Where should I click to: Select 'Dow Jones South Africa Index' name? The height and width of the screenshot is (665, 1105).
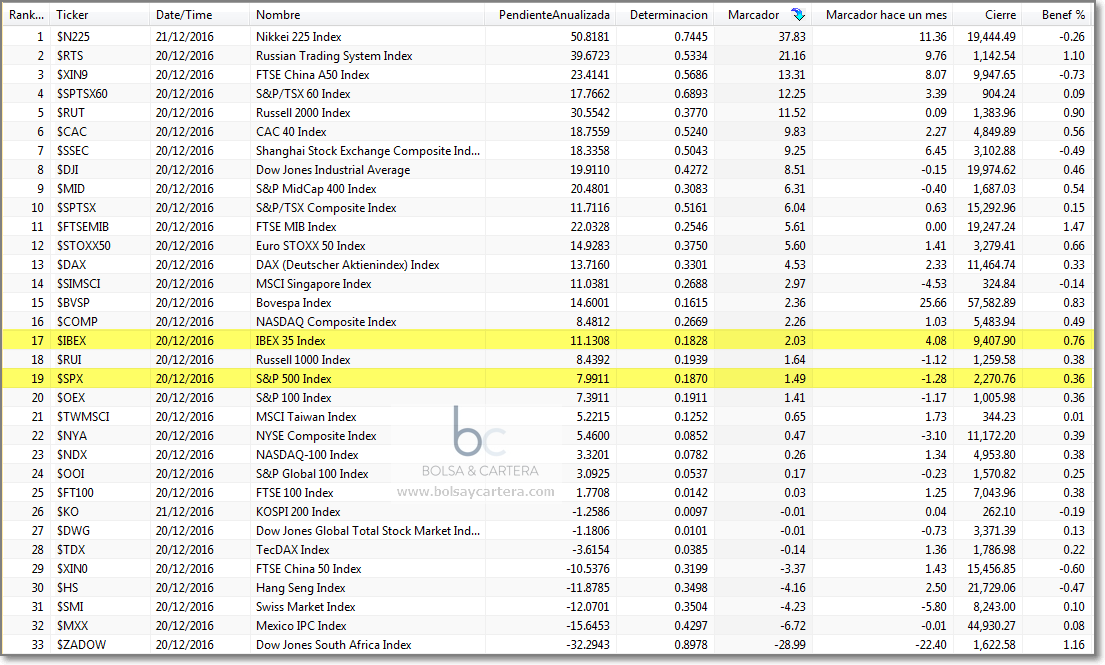coord(334,645)
